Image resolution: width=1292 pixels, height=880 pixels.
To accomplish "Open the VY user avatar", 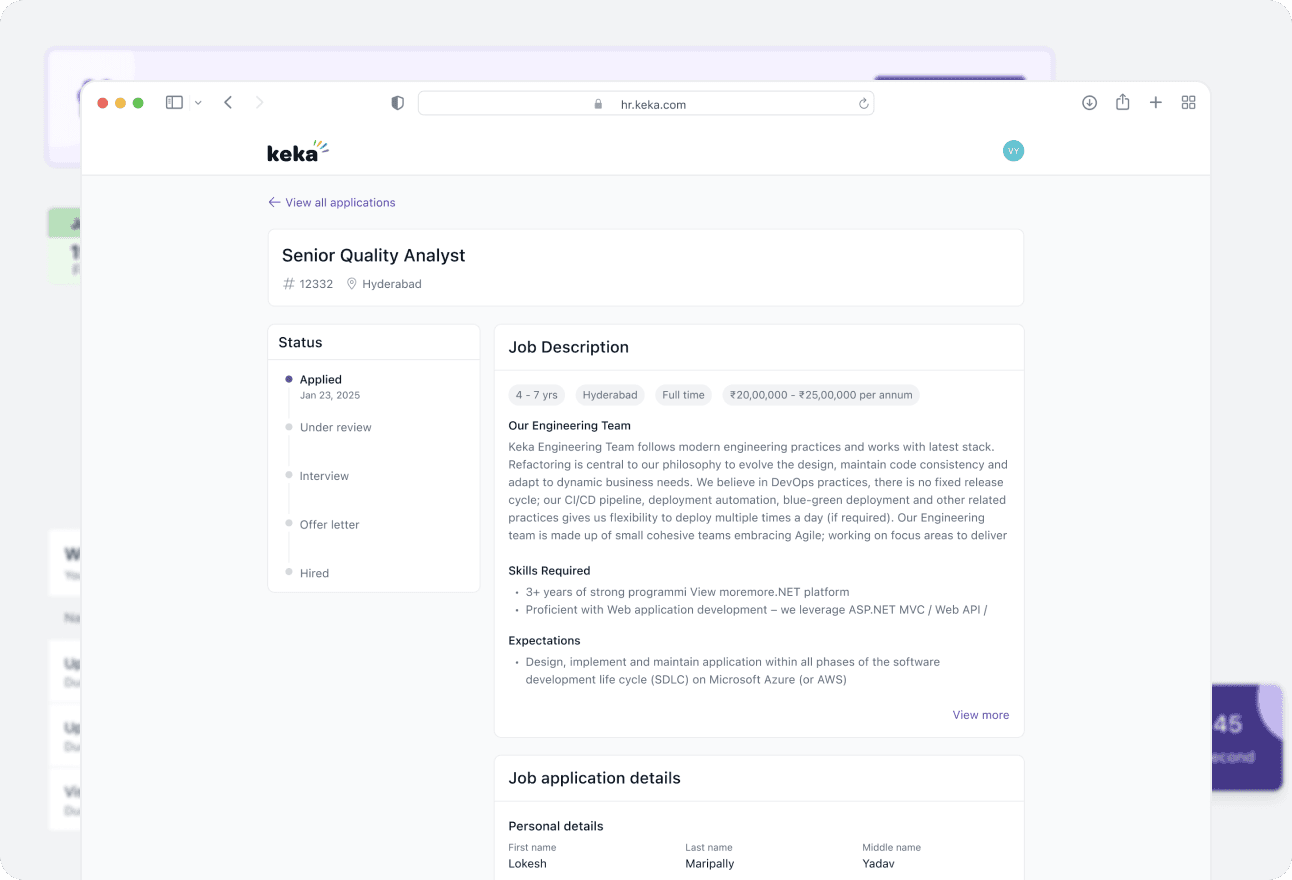I will 1013,151.
